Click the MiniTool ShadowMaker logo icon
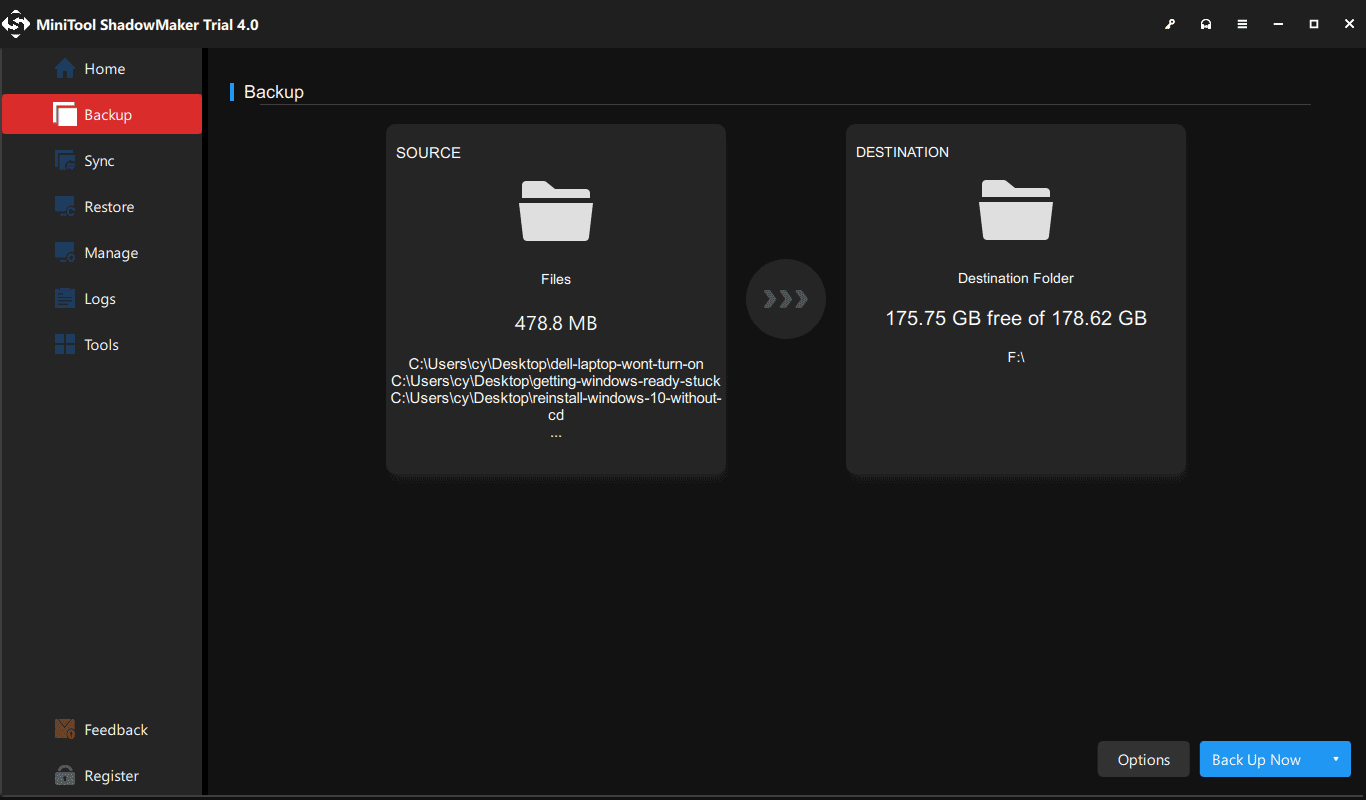 (16, 24)
